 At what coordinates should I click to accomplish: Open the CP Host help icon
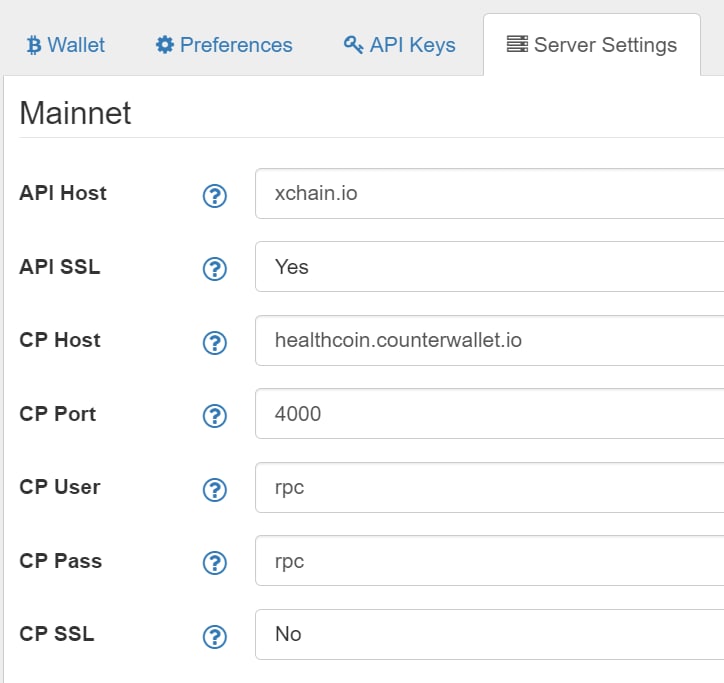[x=215, y=343]
